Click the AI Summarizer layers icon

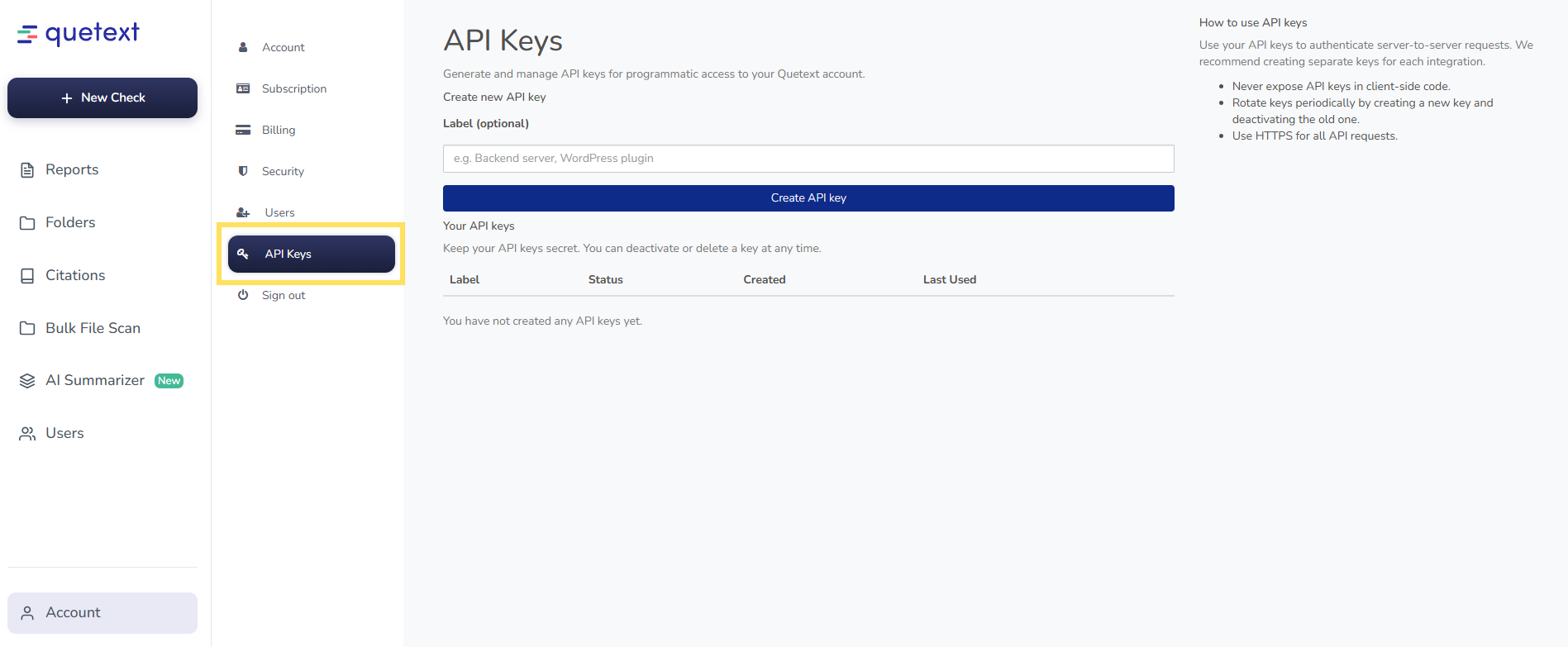(27, 381)
